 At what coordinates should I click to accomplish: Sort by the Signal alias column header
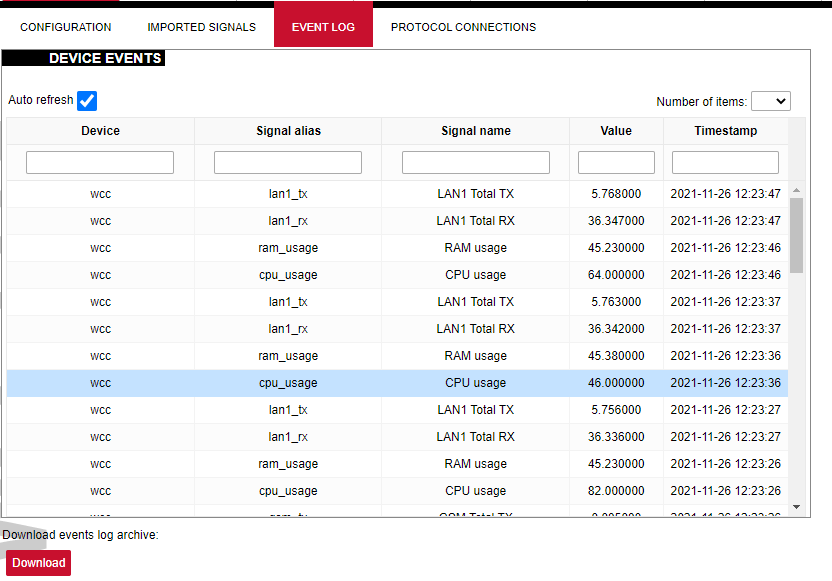288,131
